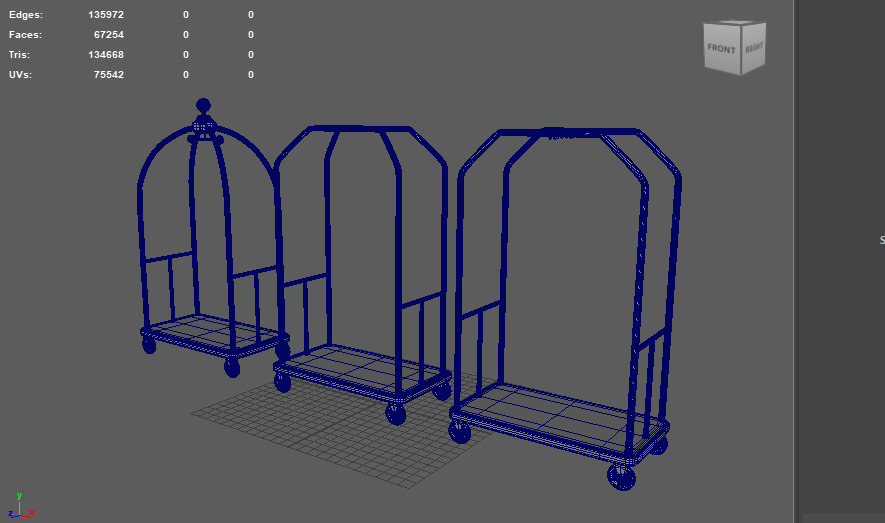Click the FRONT face of the ViewCube
Viewport: 885px width, 523px height.
coord(722,49)
